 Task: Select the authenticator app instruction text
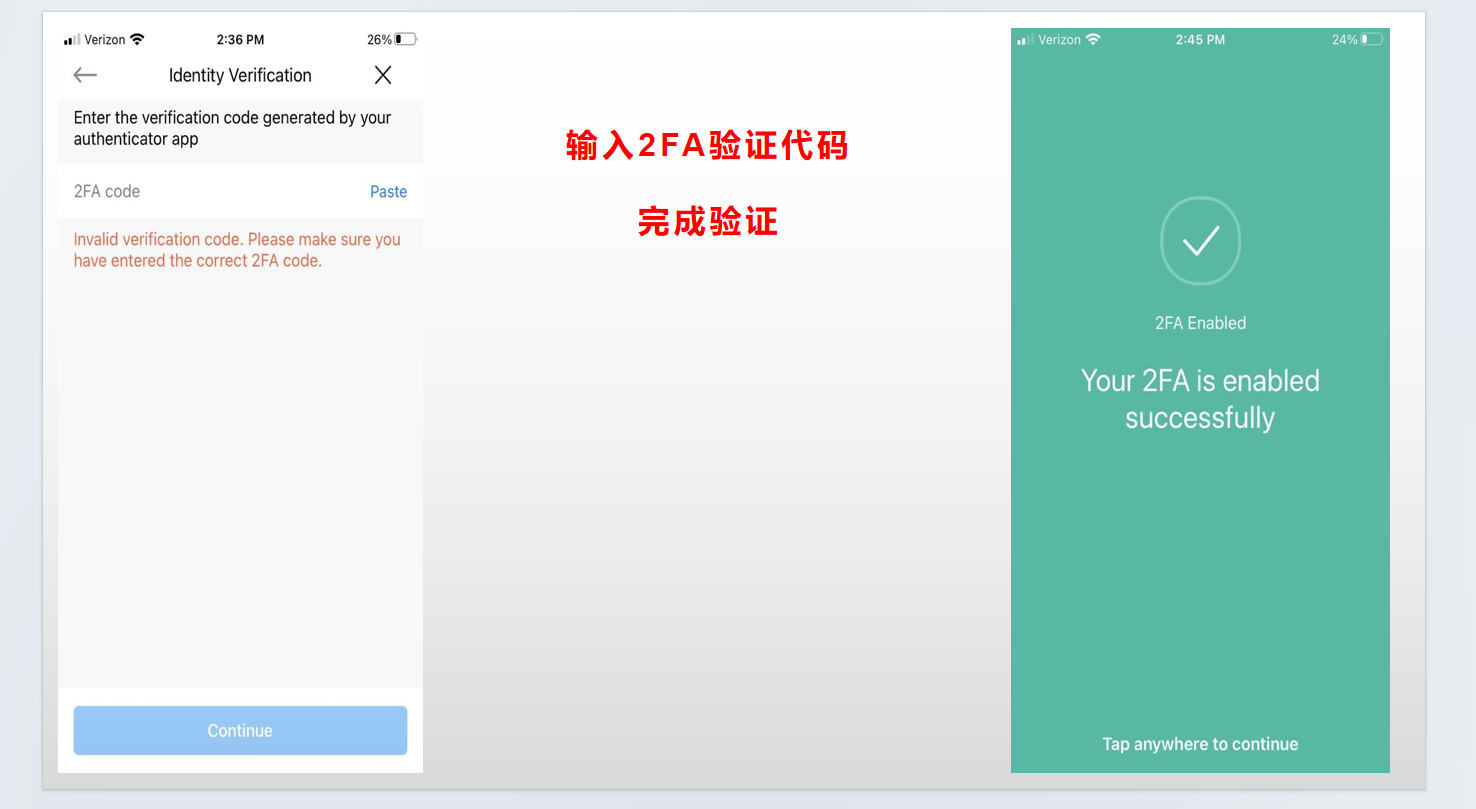coord(234,128)
